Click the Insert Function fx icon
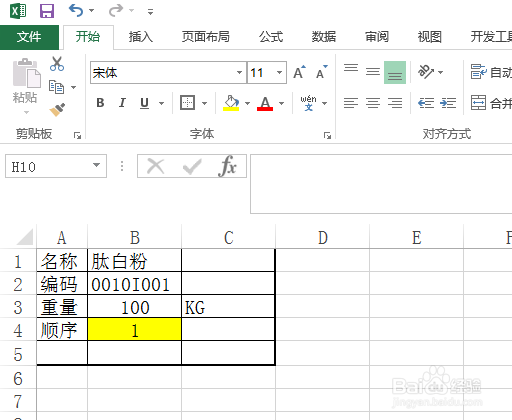This screenshot has height=420, width=512. [228, 166]
